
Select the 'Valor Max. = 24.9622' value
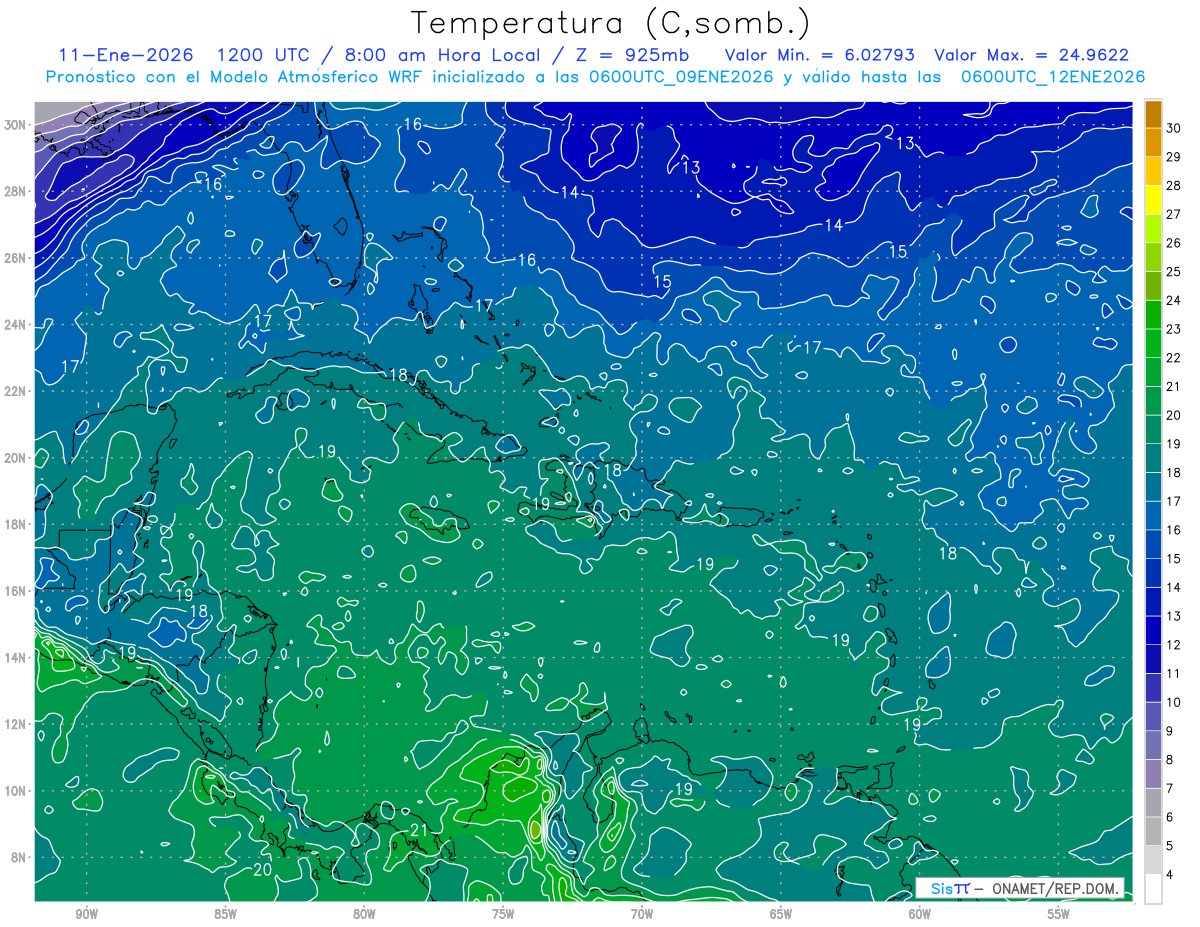point(1031,56)
